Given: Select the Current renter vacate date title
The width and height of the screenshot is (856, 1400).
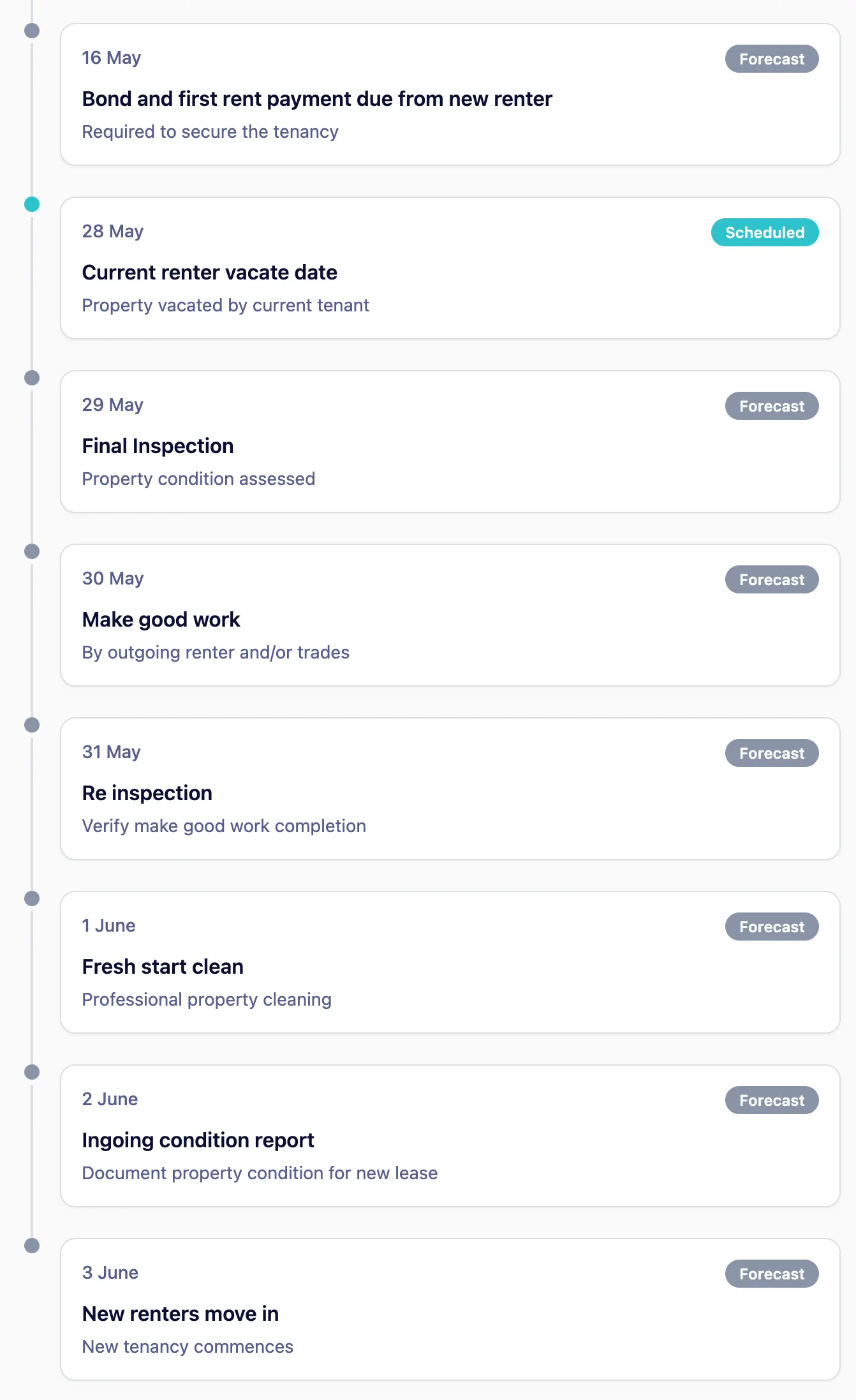Looking at the screenshot, I should 209,272.
